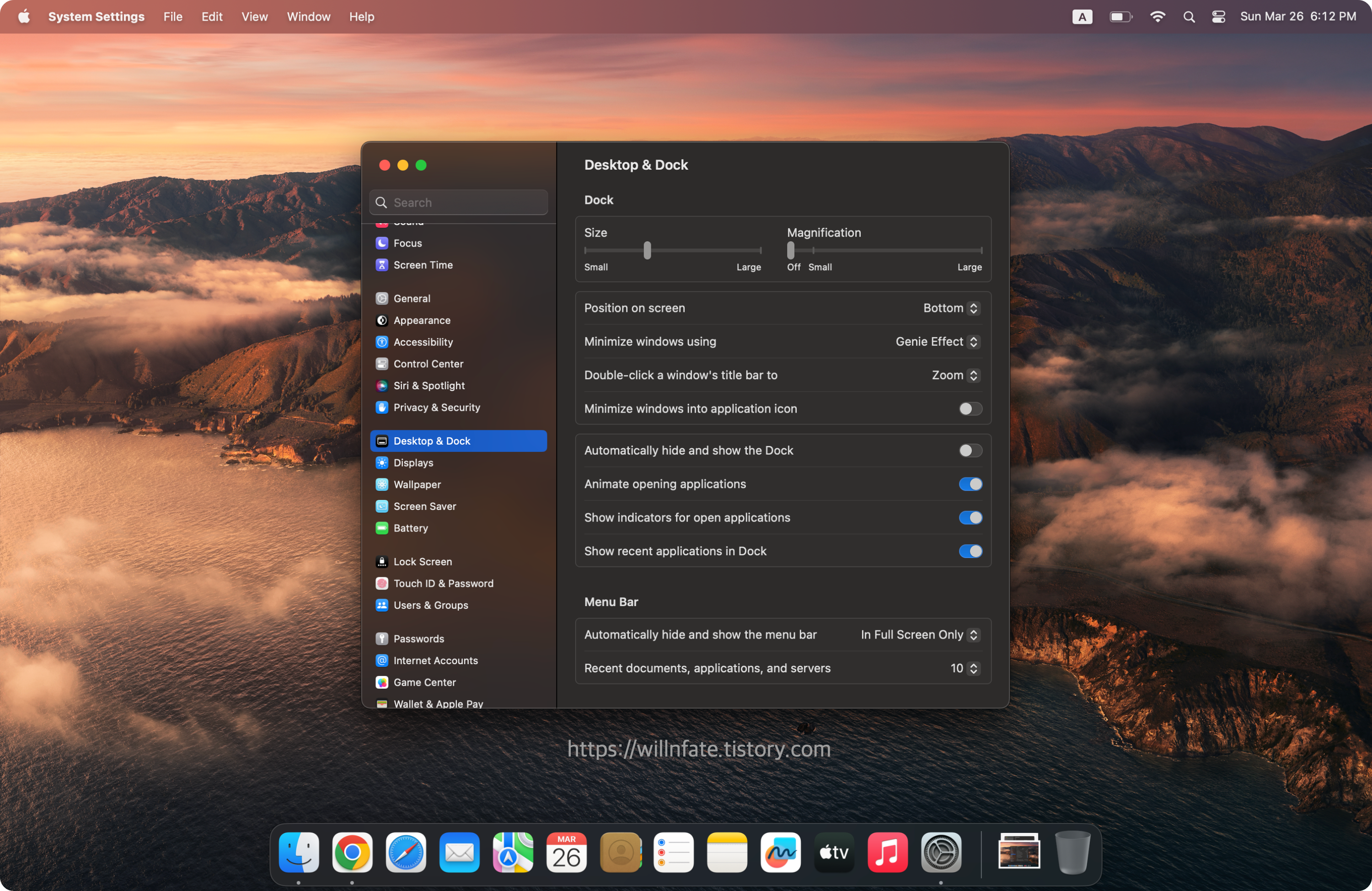This screenshot has width=1372, height=891.
Task: Open Reminders app in the Dock
Action: pos(673,853)
